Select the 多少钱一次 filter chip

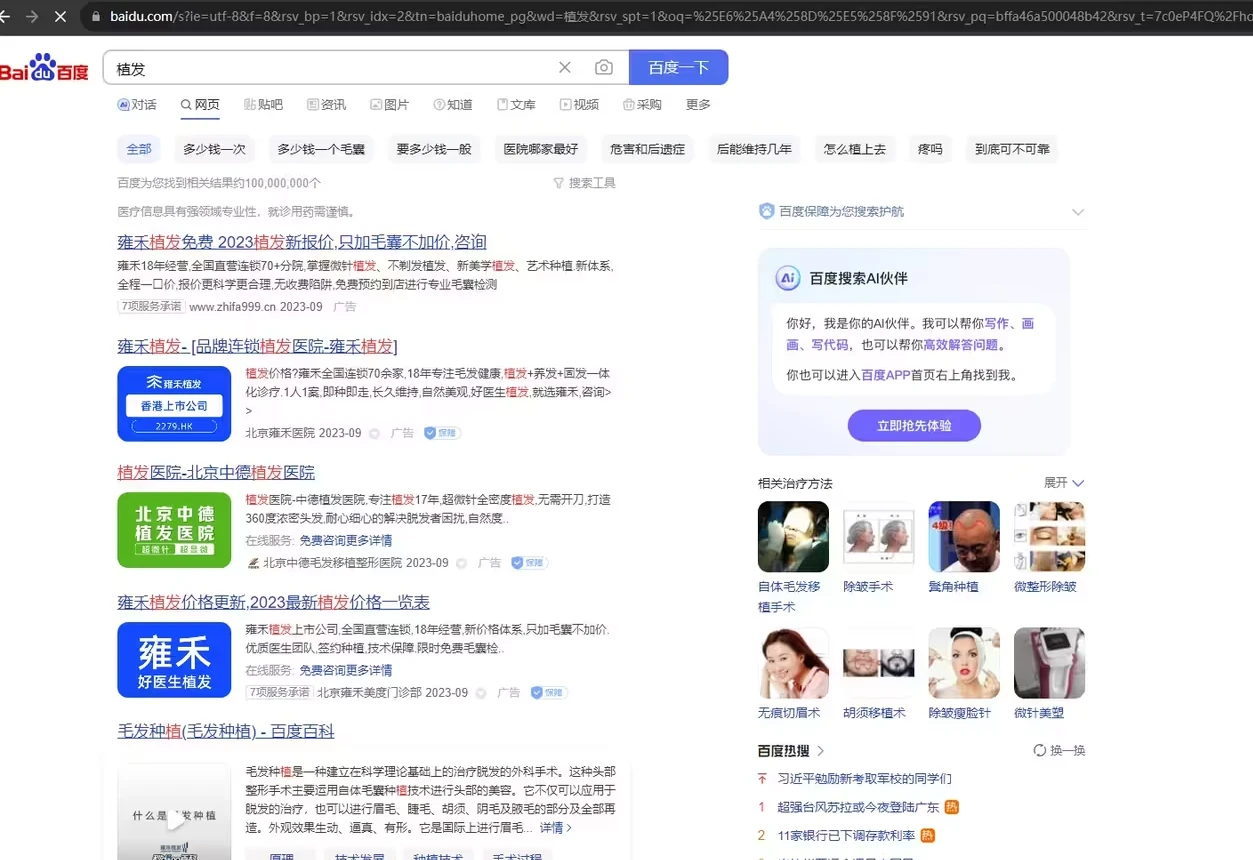(214, 149)
